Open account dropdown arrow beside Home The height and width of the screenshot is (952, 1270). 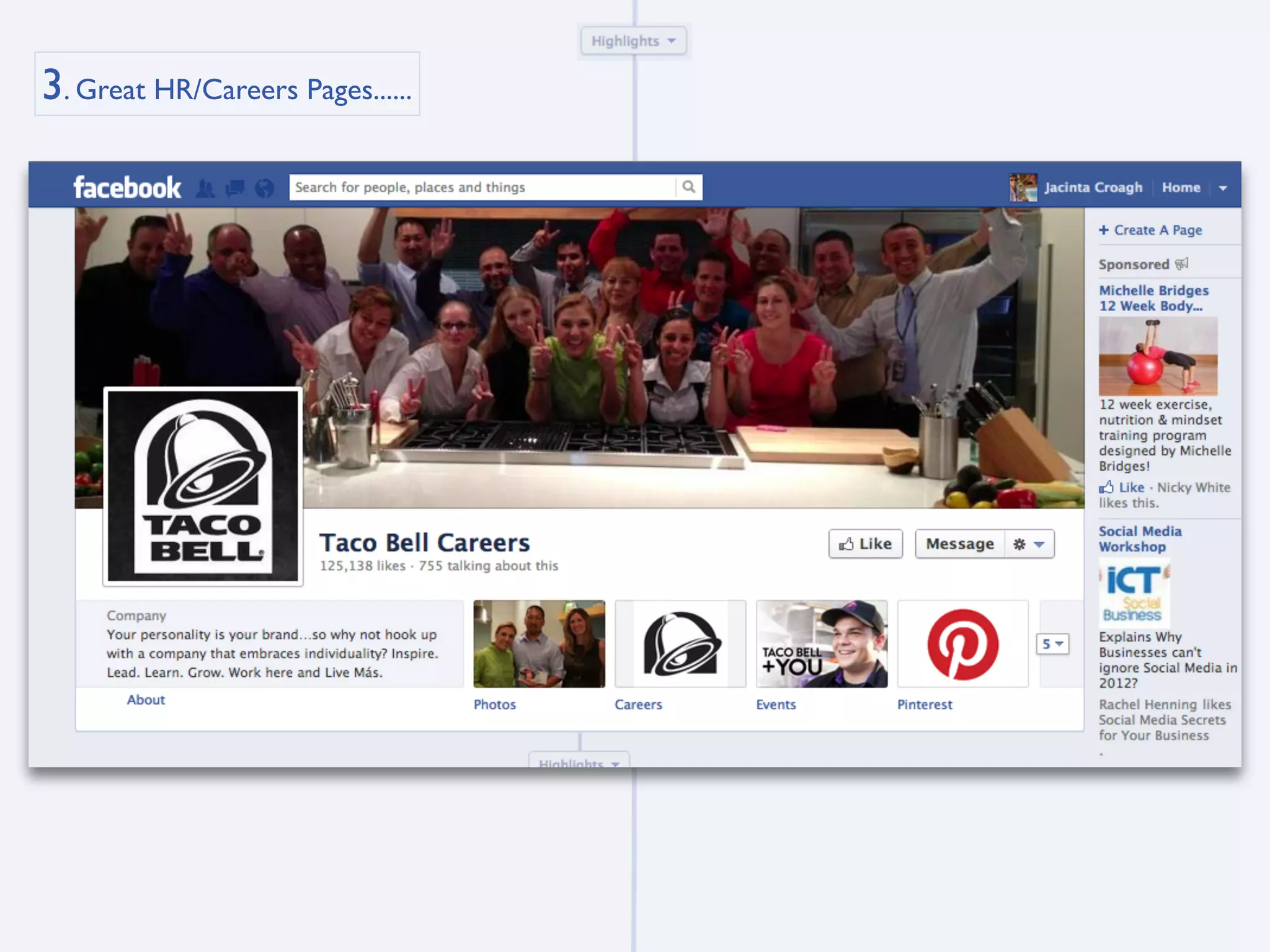(1223, 188)
